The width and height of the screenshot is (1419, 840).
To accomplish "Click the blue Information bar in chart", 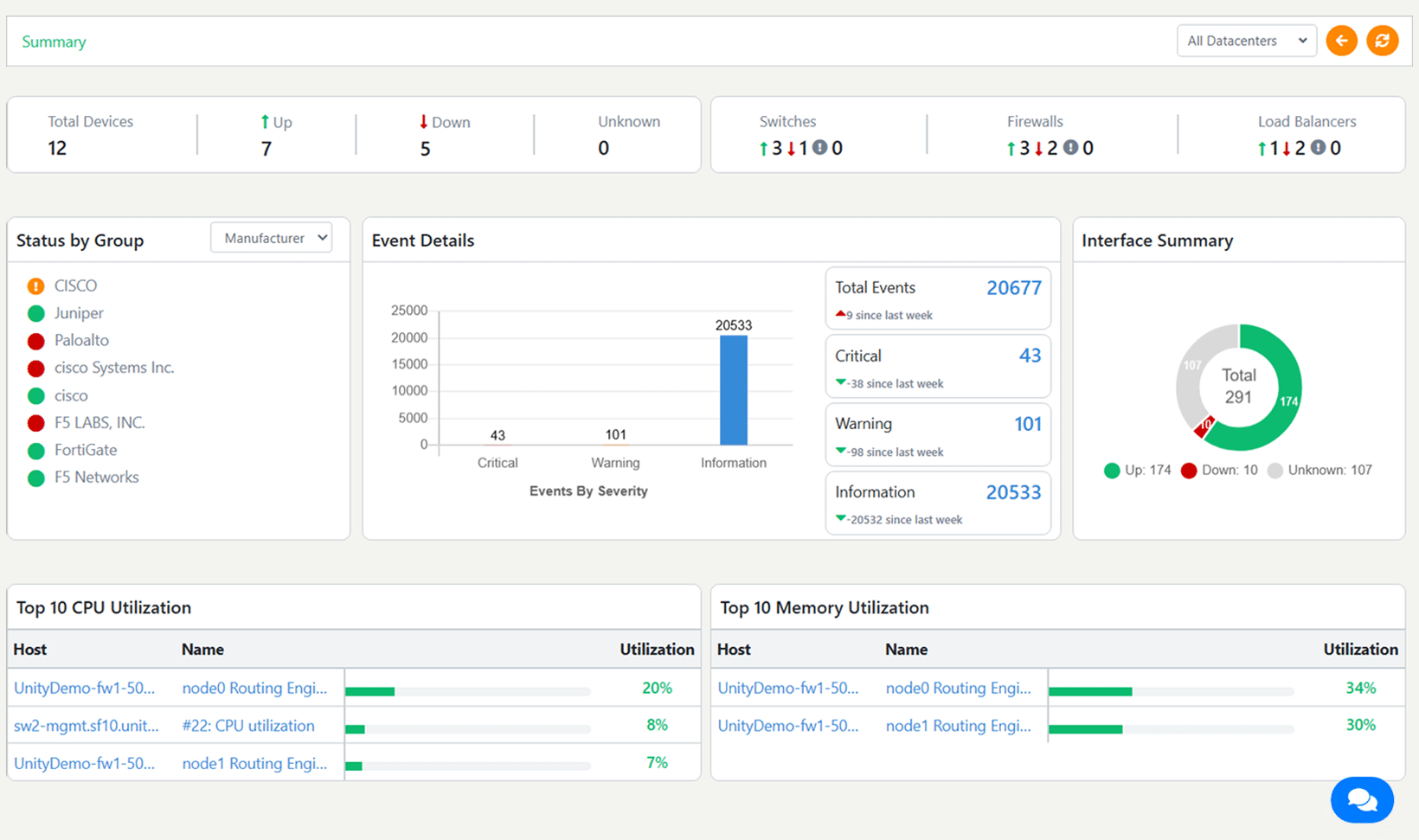I will pos(734,390).
